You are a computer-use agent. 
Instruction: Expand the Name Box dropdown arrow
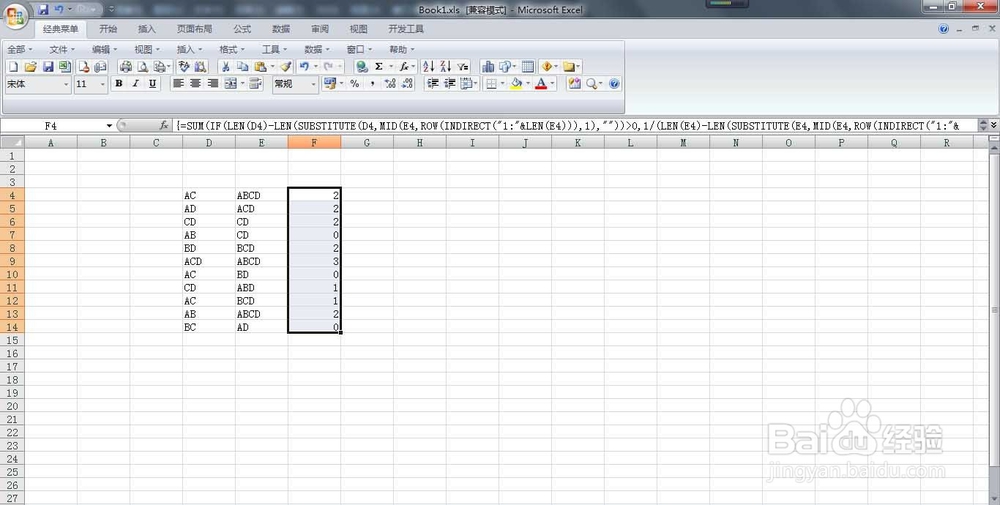coord(110,126)
